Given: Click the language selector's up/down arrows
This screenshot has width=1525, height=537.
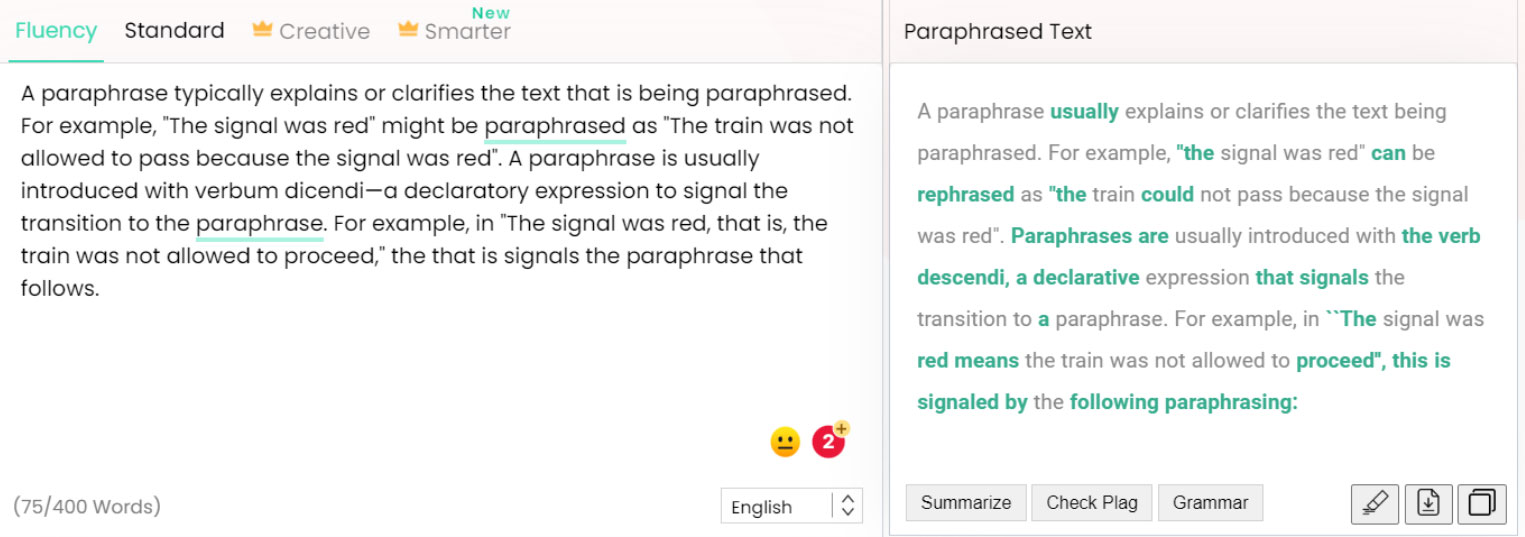Looking at the screenshot, I should (x=848, y=506).
